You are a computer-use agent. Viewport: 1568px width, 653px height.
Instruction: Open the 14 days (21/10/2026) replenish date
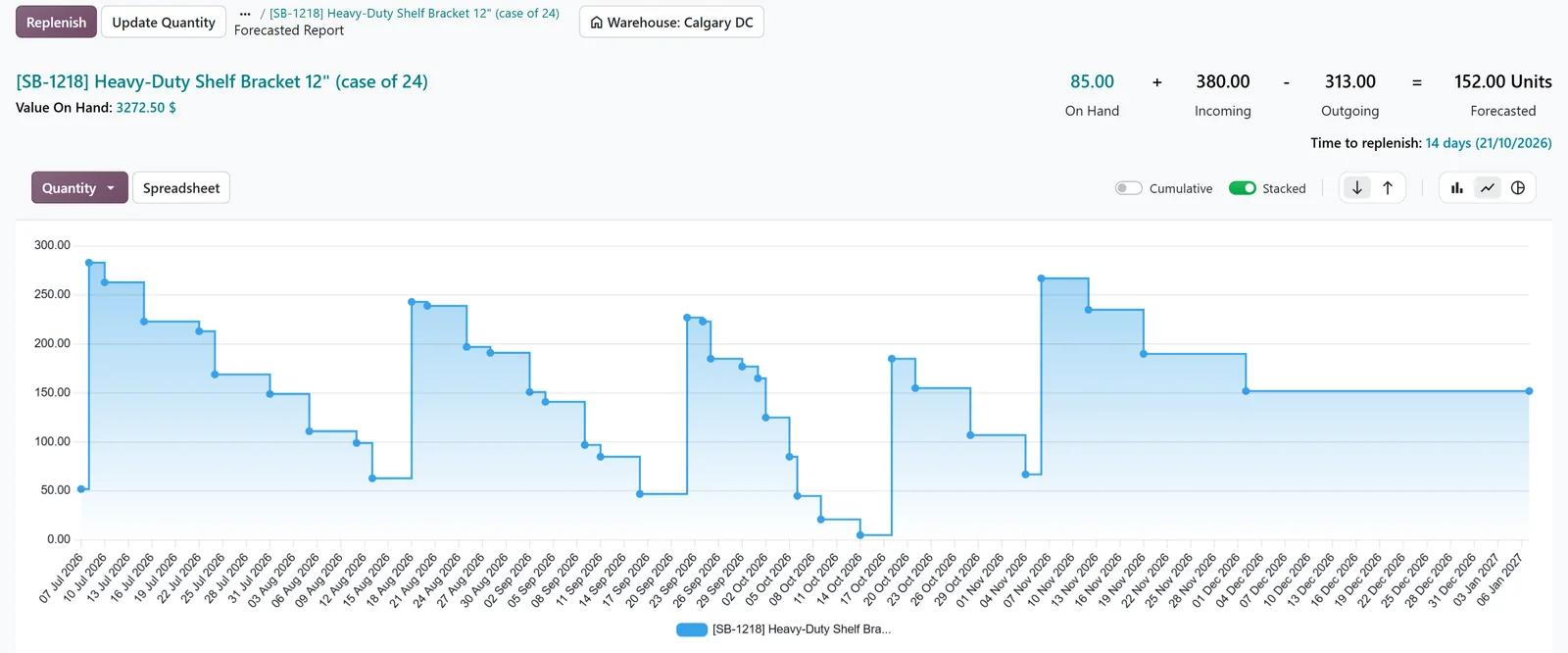[x=1489, y=143]
